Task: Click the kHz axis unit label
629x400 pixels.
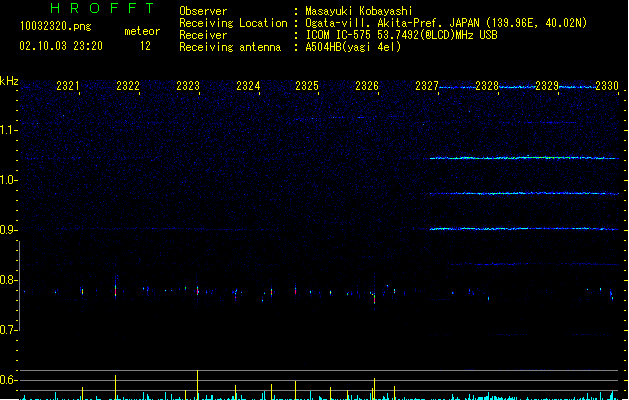Action: pos(9,81)
